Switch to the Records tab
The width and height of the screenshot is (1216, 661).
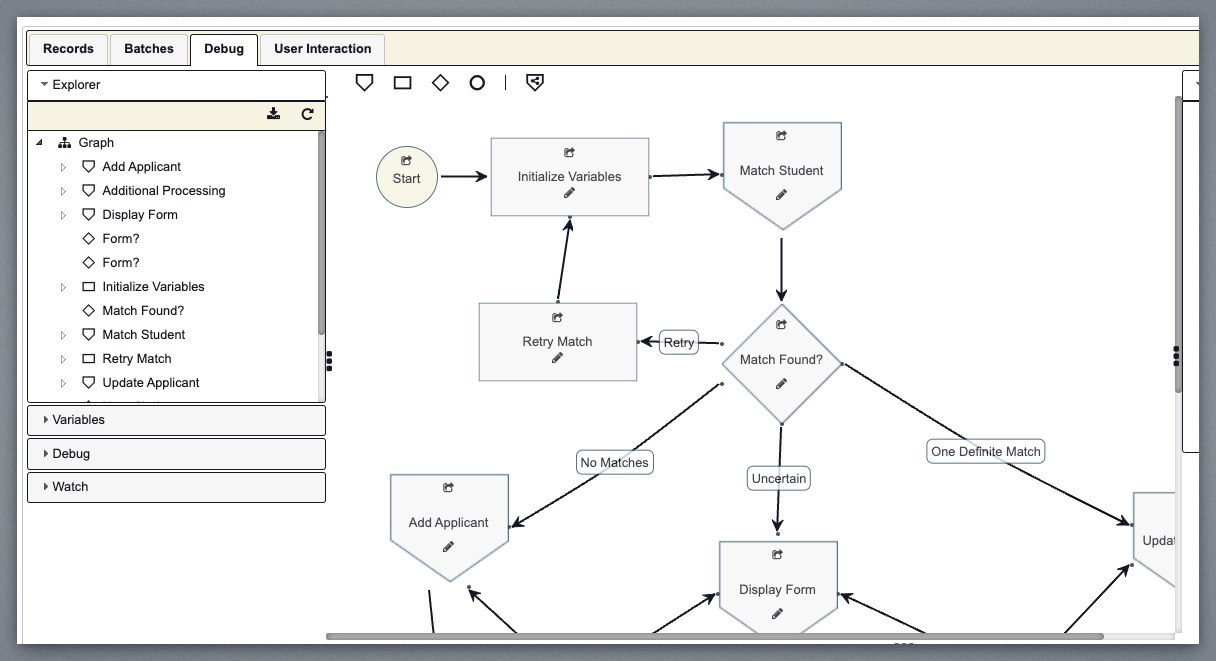tap(68, 49)
